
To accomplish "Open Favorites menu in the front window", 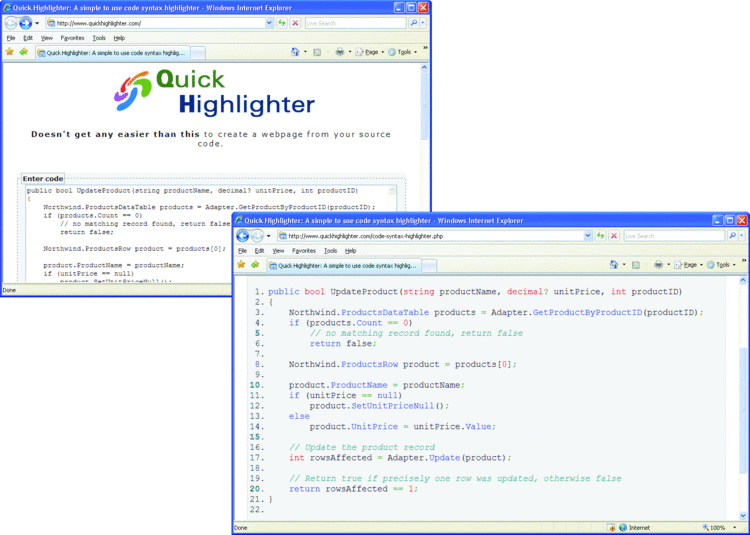I will click(x=304, y=251).
